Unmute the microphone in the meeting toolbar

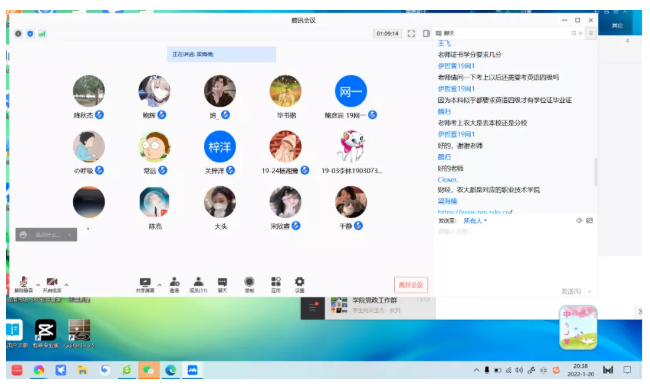click(x=24, y=284)
